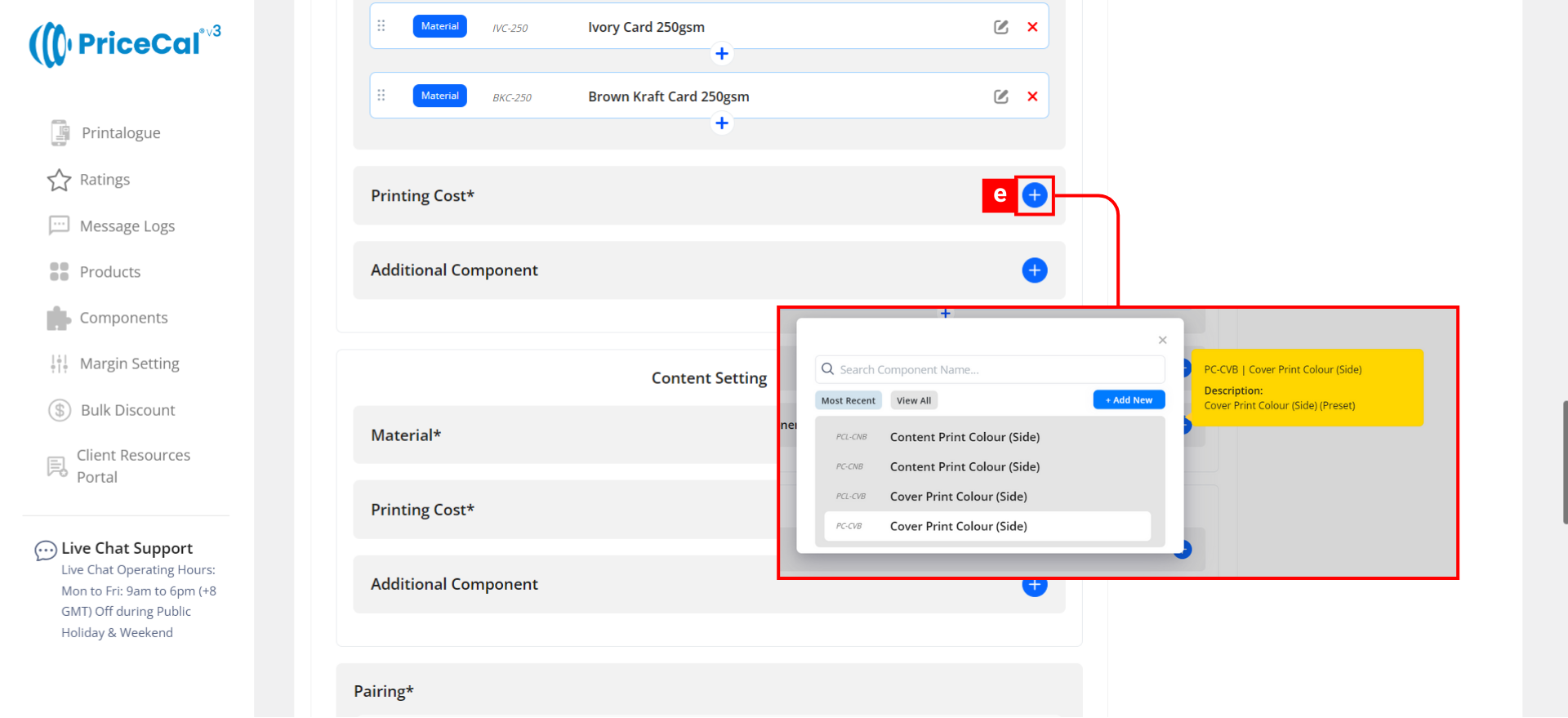Click plus icon below Ivory Card row
Viewport: 1568px width, 718px height.
pos(721,54)
